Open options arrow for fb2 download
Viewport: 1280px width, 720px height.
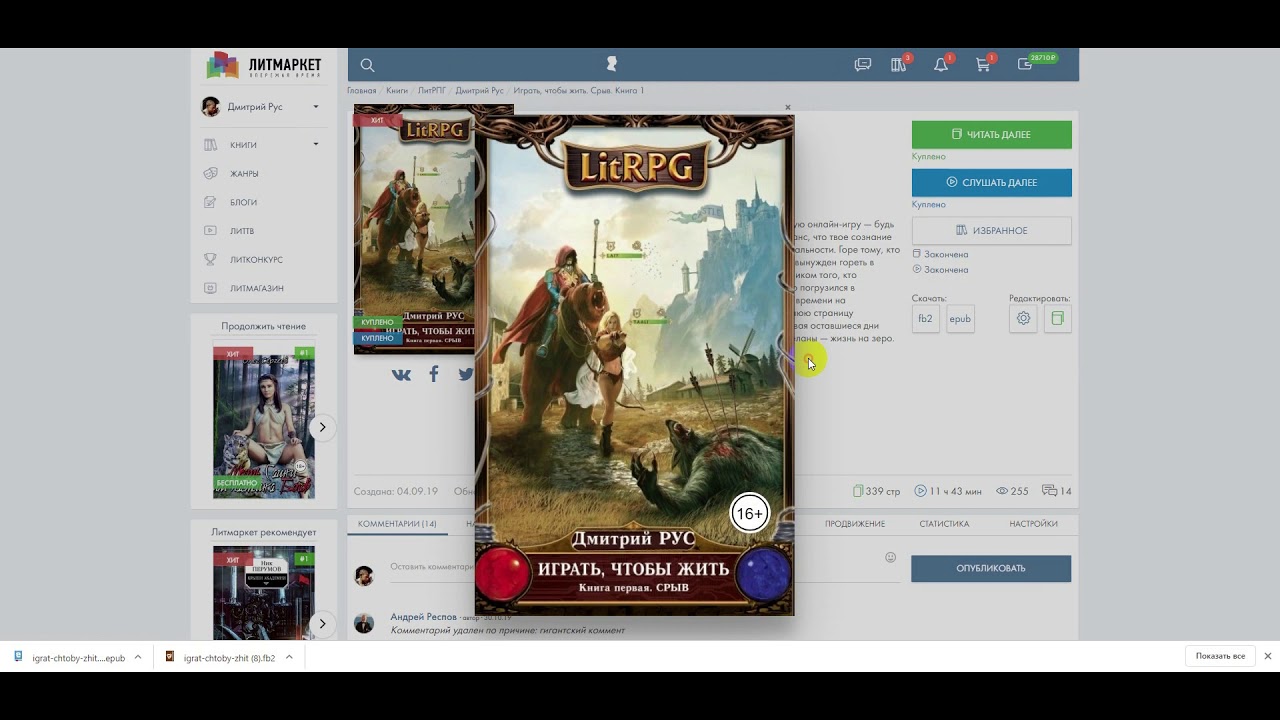click(289, 657)
